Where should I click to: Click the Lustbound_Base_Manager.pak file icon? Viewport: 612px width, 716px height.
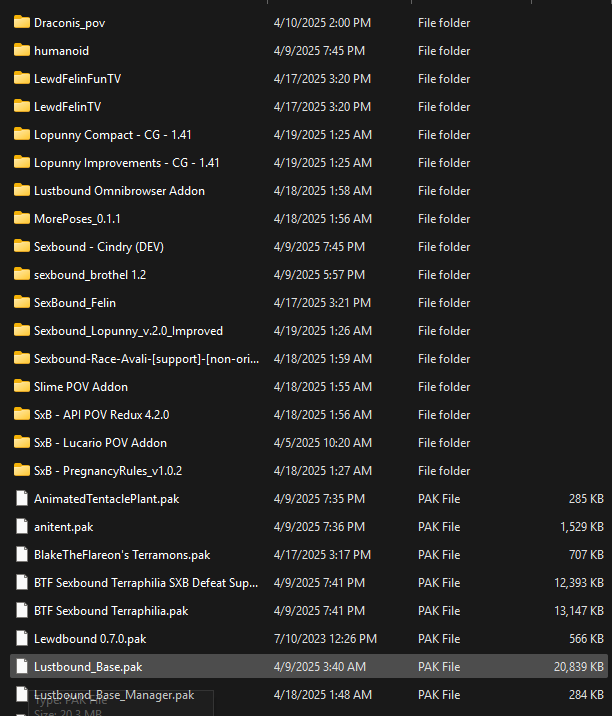pyautogui.click(x=21, y=695)
